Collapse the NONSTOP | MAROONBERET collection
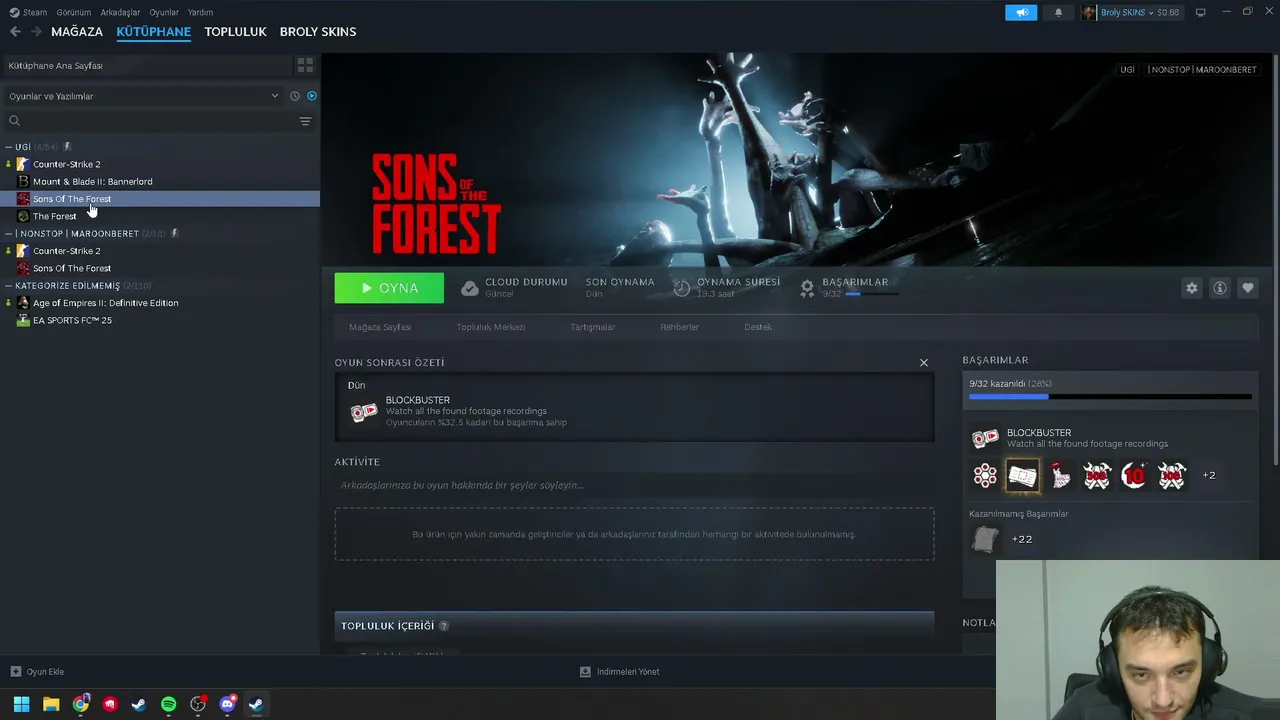The height and width of the screenshot is (720, 1280). click(9, 233)
